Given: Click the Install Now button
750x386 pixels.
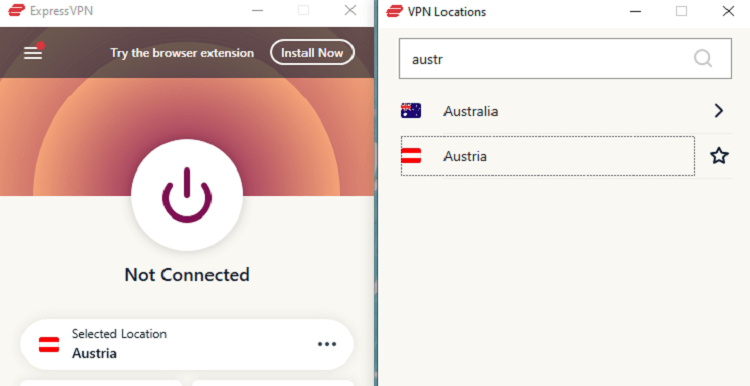Looking at the screenshot, I should tap(312, 53).
